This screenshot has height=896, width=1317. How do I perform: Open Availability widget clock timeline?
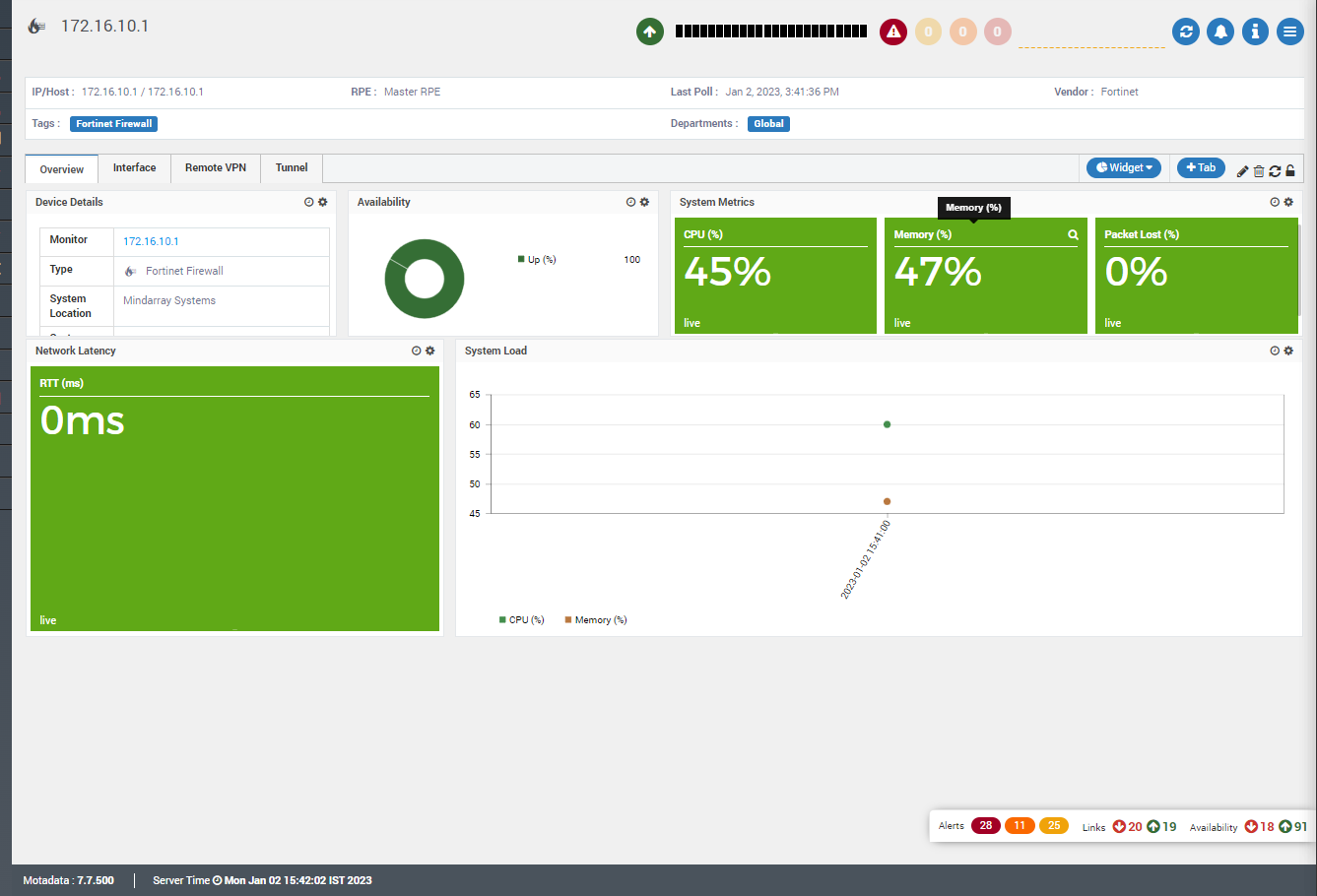[630, 202]
